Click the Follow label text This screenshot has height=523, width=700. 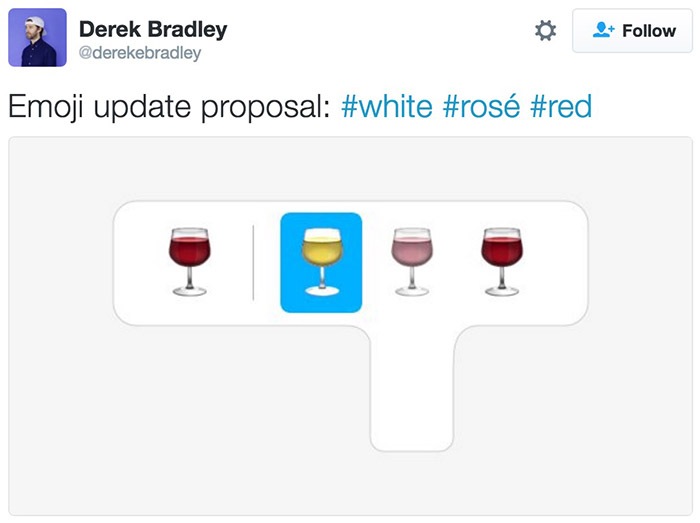point(649,31)
